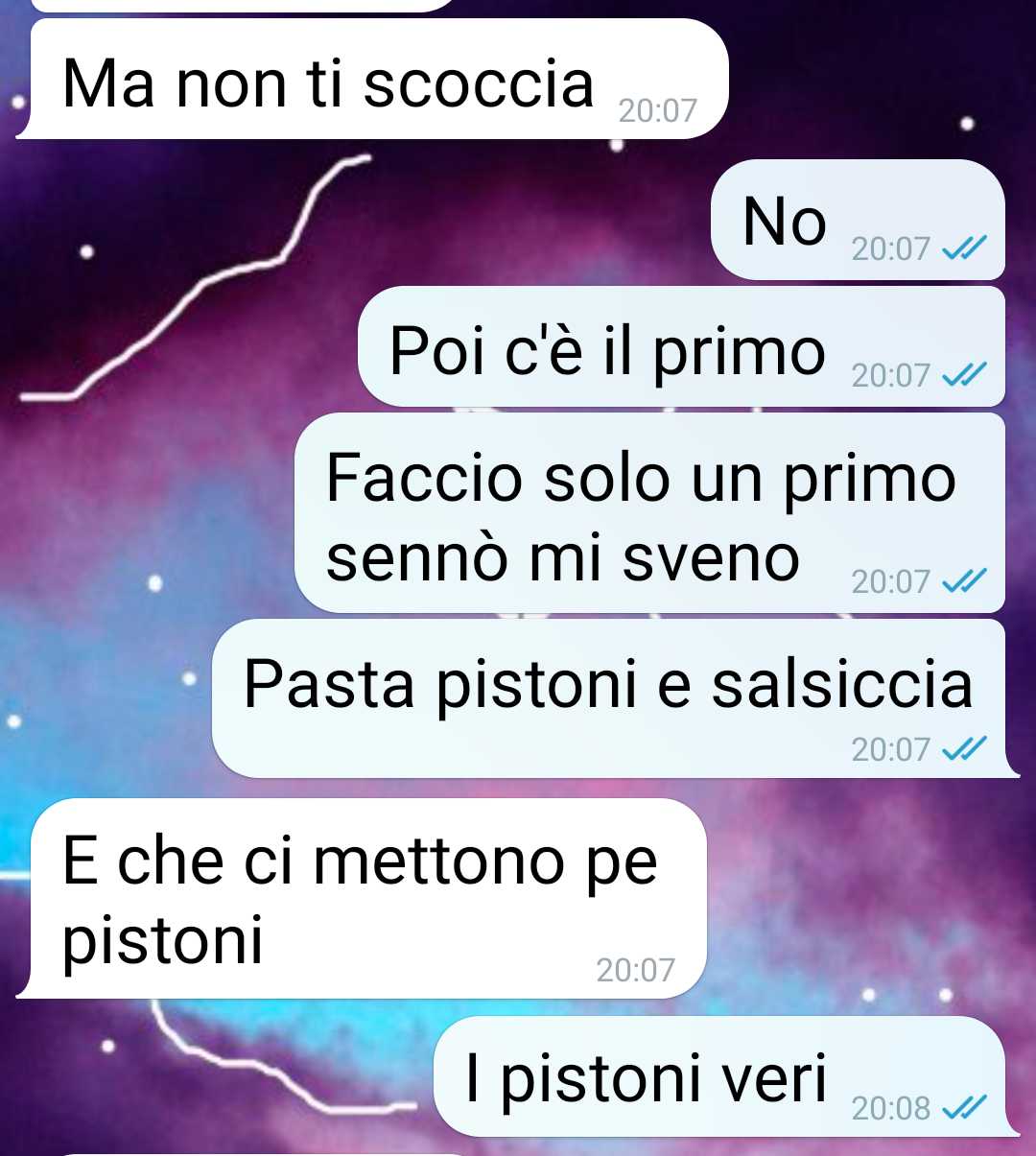The height and width of the screenshot is (1156, 1036).
Task: Tap the timestamp next to 'Poi c'è il primo'
Action: click(891, 375)
